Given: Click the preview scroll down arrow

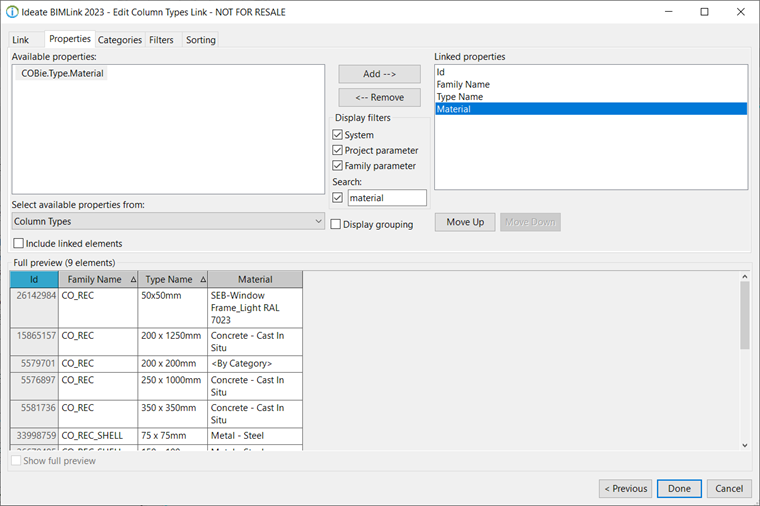Looking at the screenshot, I should (x=745, y=445).
